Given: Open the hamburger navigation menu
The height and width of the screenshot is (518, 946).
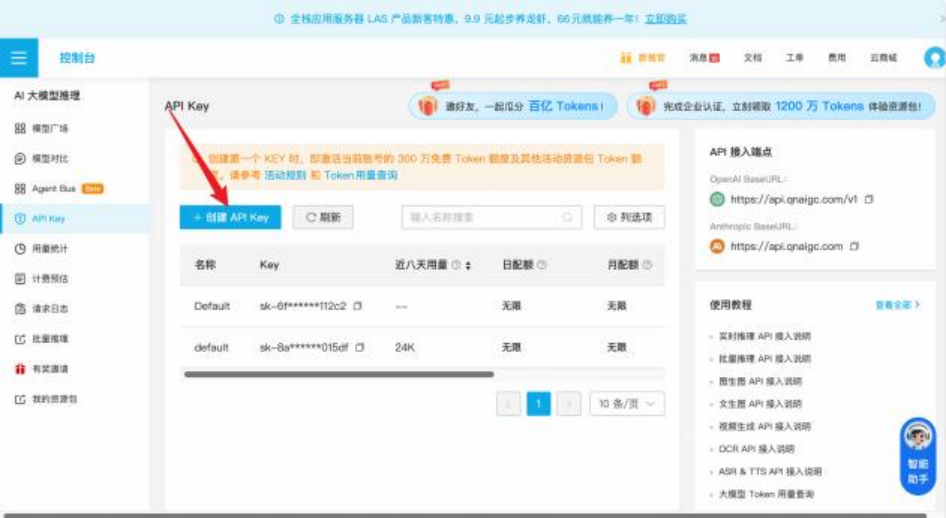Looking at the screenshot, I should (19, 58).
